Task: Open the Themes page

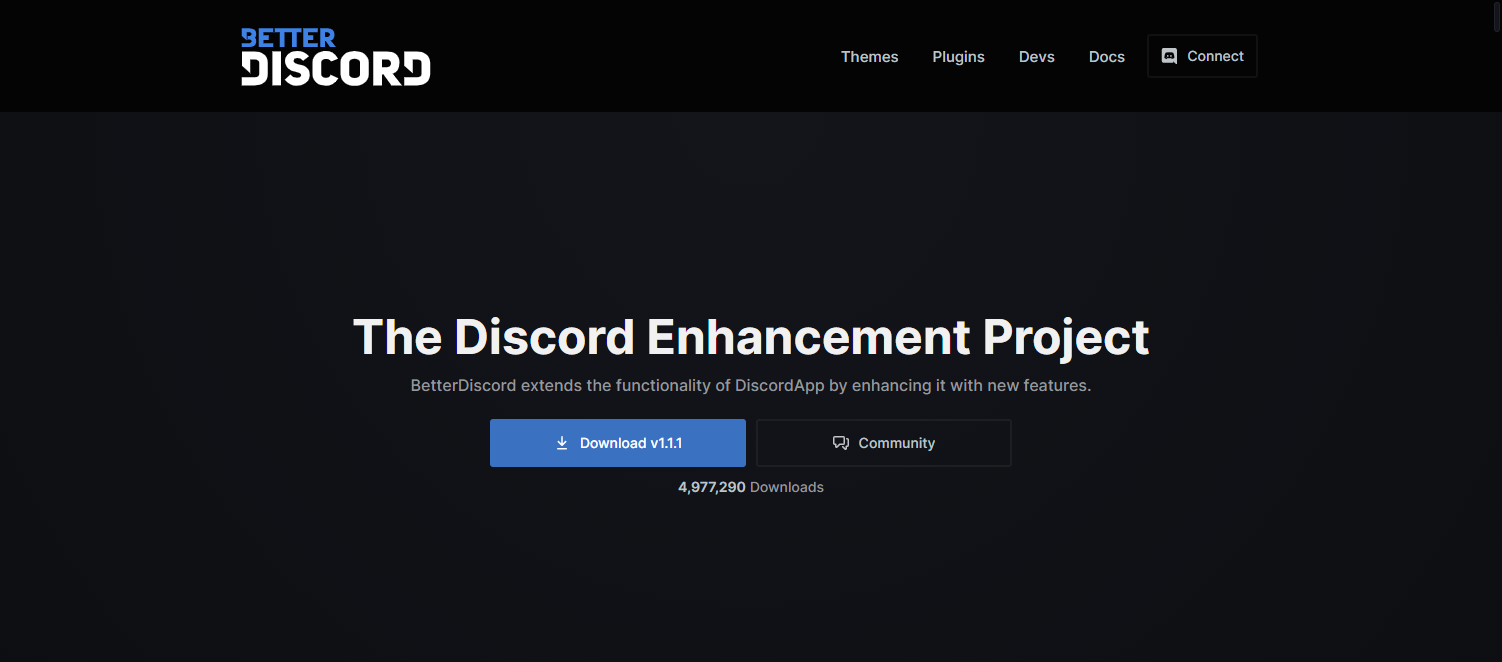Action: point(869,57)
